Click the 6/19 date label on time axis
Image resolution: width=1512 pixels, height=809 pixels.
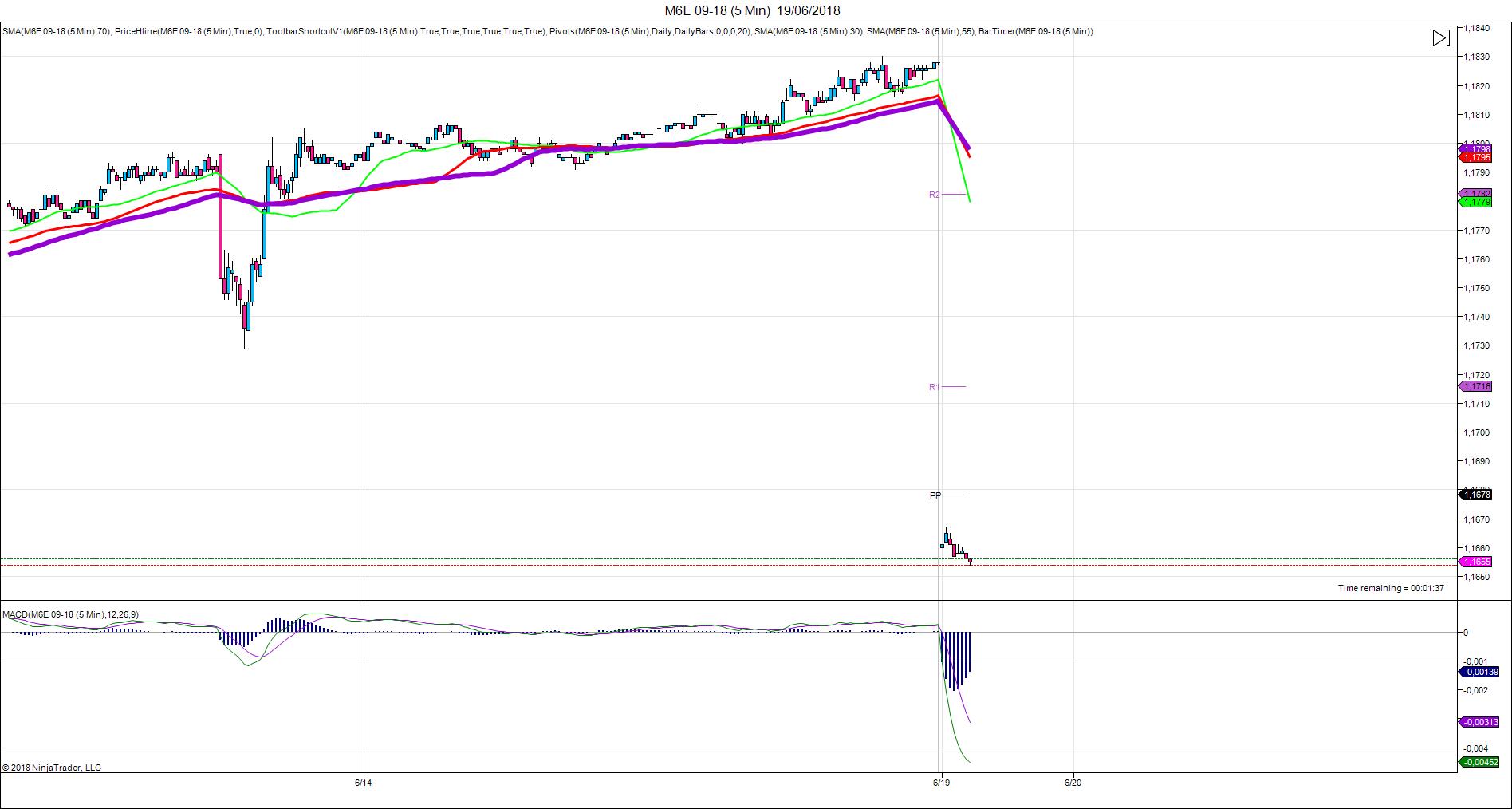[x=941, y=783]
